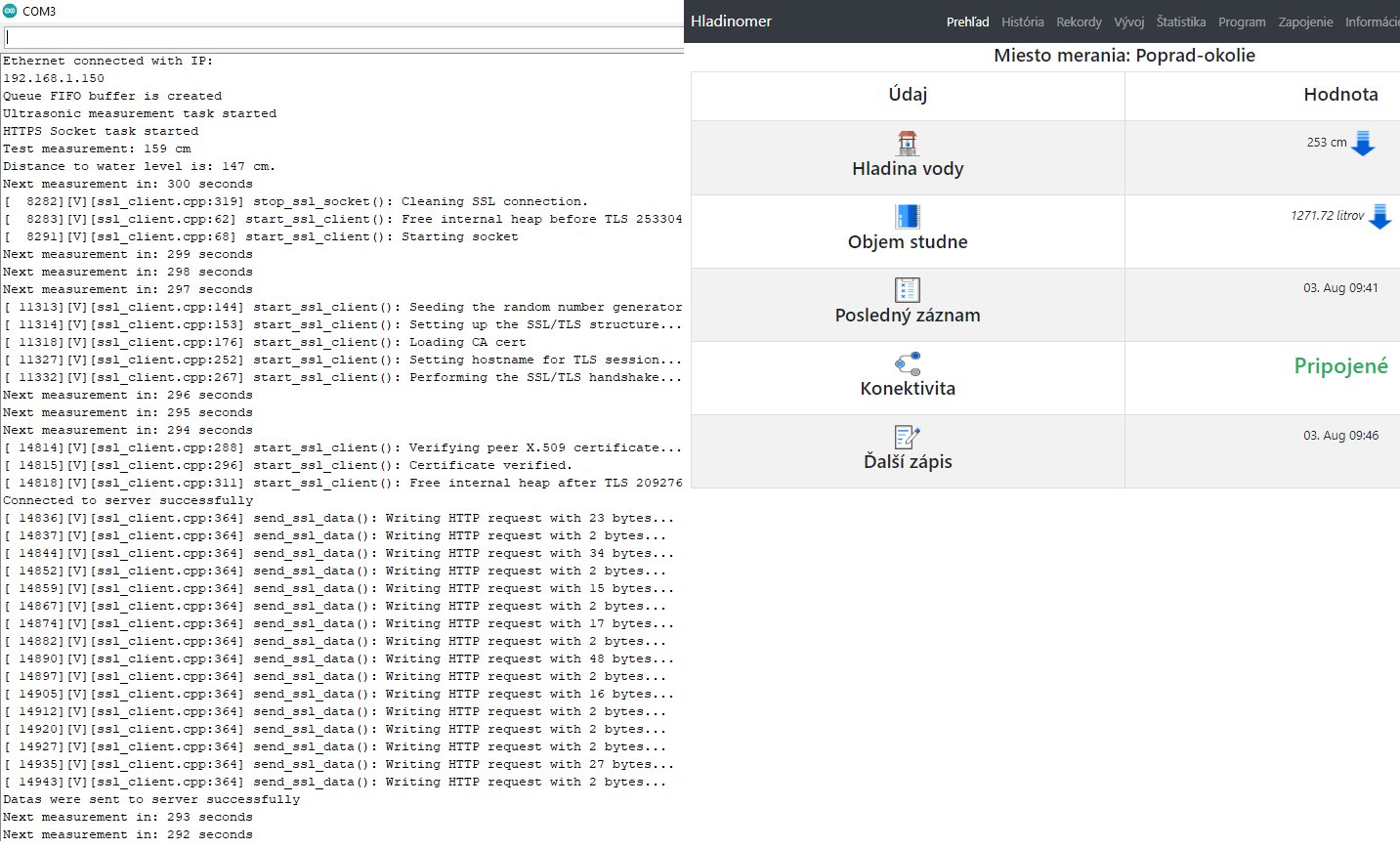
Task: Open the Vývoj menu item
Action: point(1128,21)
